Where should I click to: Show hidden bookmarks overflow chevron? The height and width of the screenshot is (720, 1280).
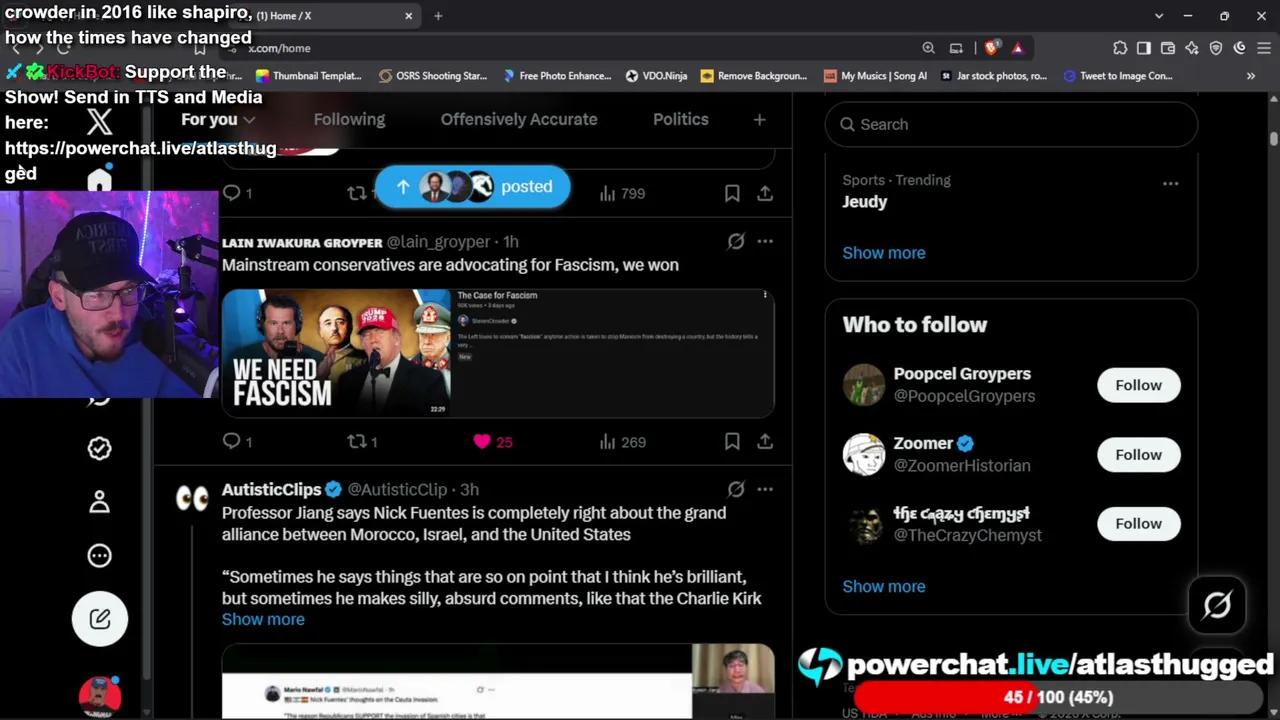coord(1251,76)
